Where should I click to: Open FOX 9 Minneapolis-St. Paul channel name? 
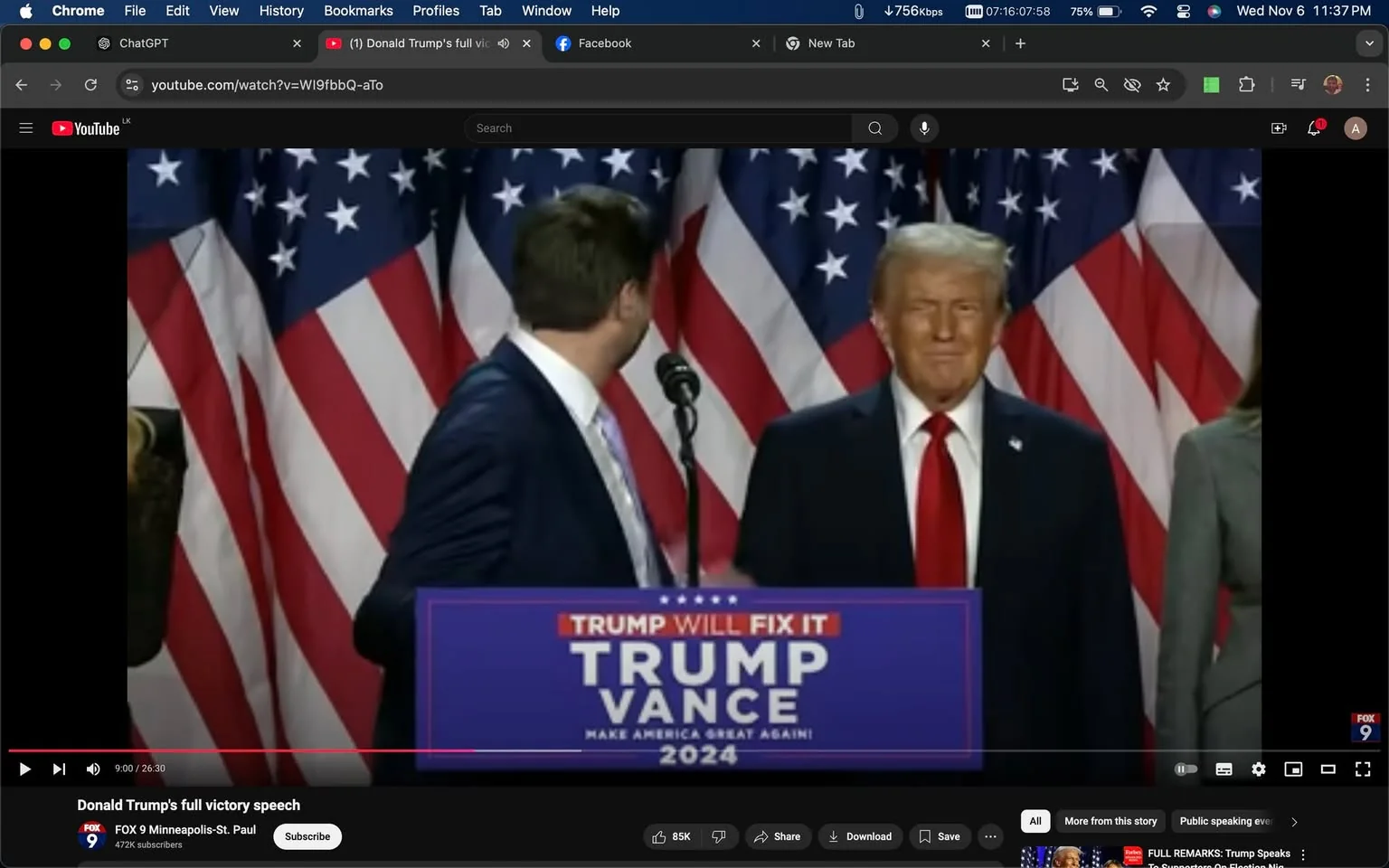coord(185,830)
